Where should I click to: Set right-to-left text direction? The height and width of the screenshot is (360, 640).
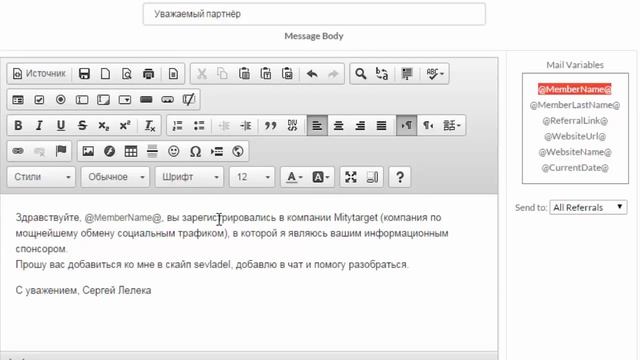coord(428,126)
